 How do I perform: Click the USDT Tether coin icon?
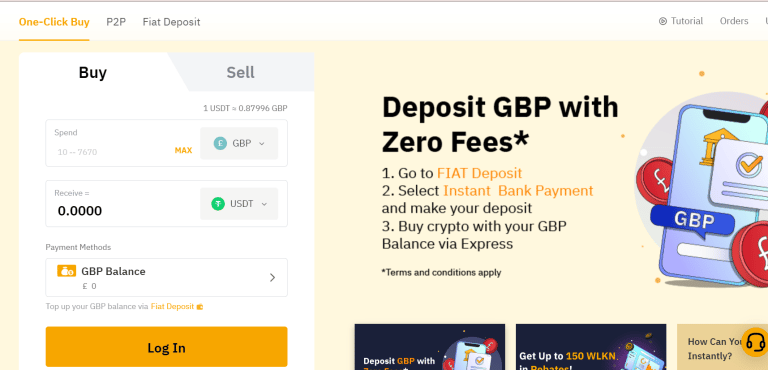point(218,204)
